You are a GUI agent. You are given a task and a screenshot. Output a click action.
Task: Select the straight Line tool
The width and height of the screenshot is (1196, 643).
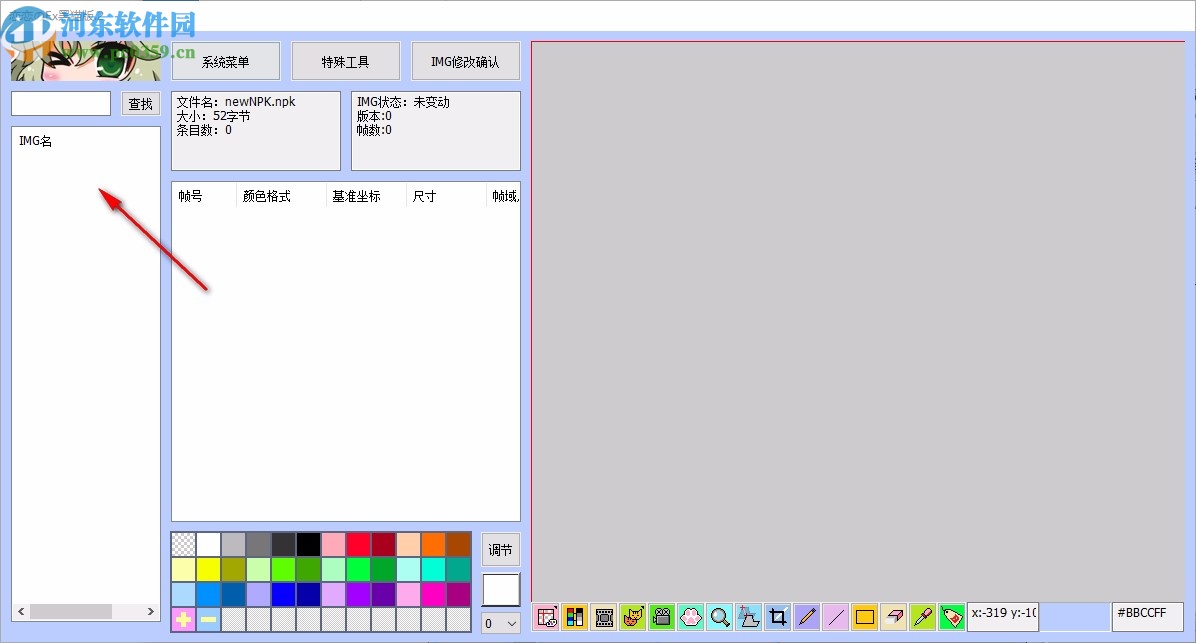click(x=836, y=617)
